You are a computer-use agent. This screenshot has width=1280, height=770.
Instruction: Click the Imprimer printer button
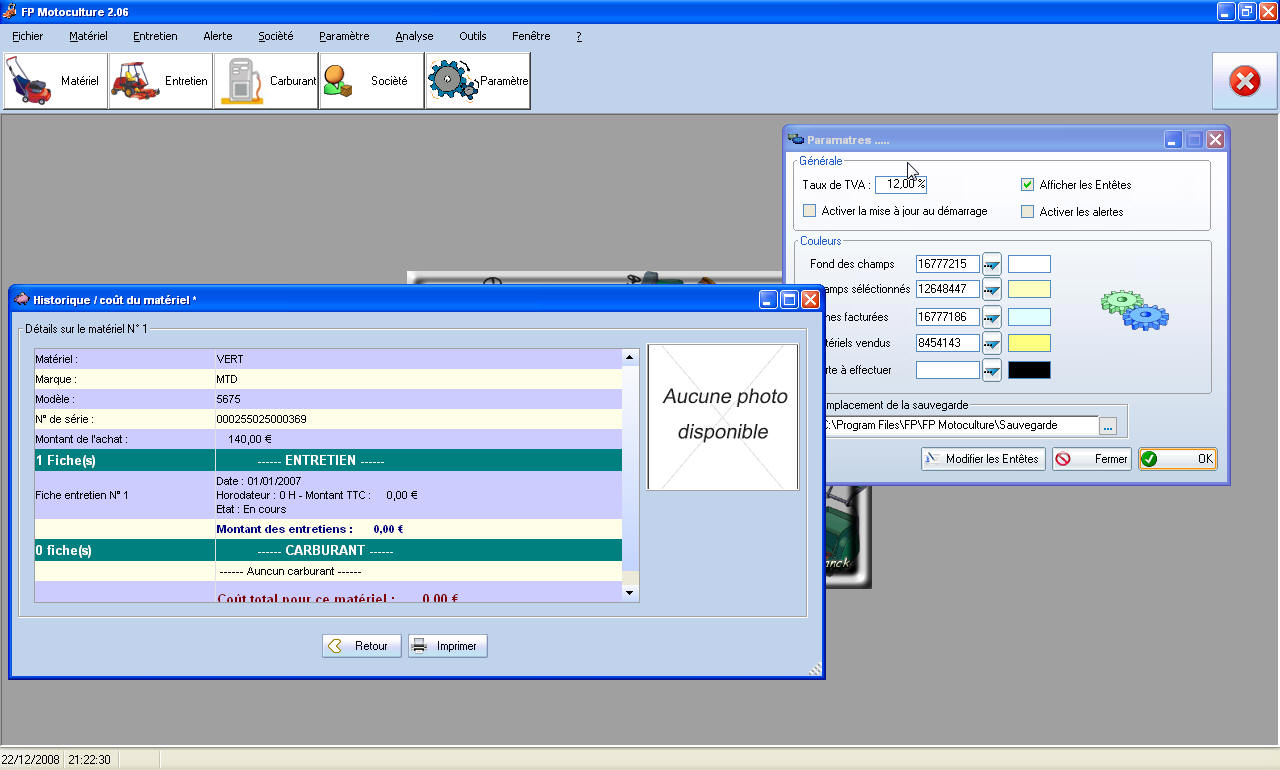pyautogui.click(x=447, y=646)
